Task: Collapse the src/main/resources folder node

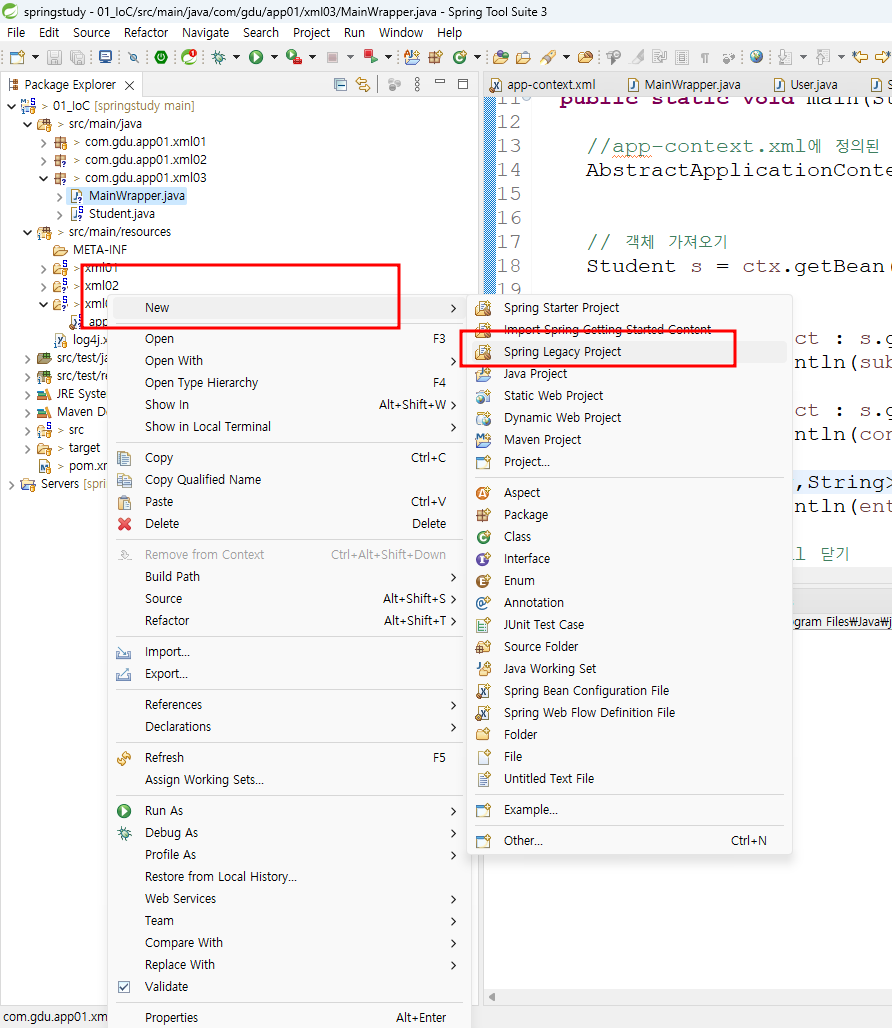Action: tap(28, 232)
